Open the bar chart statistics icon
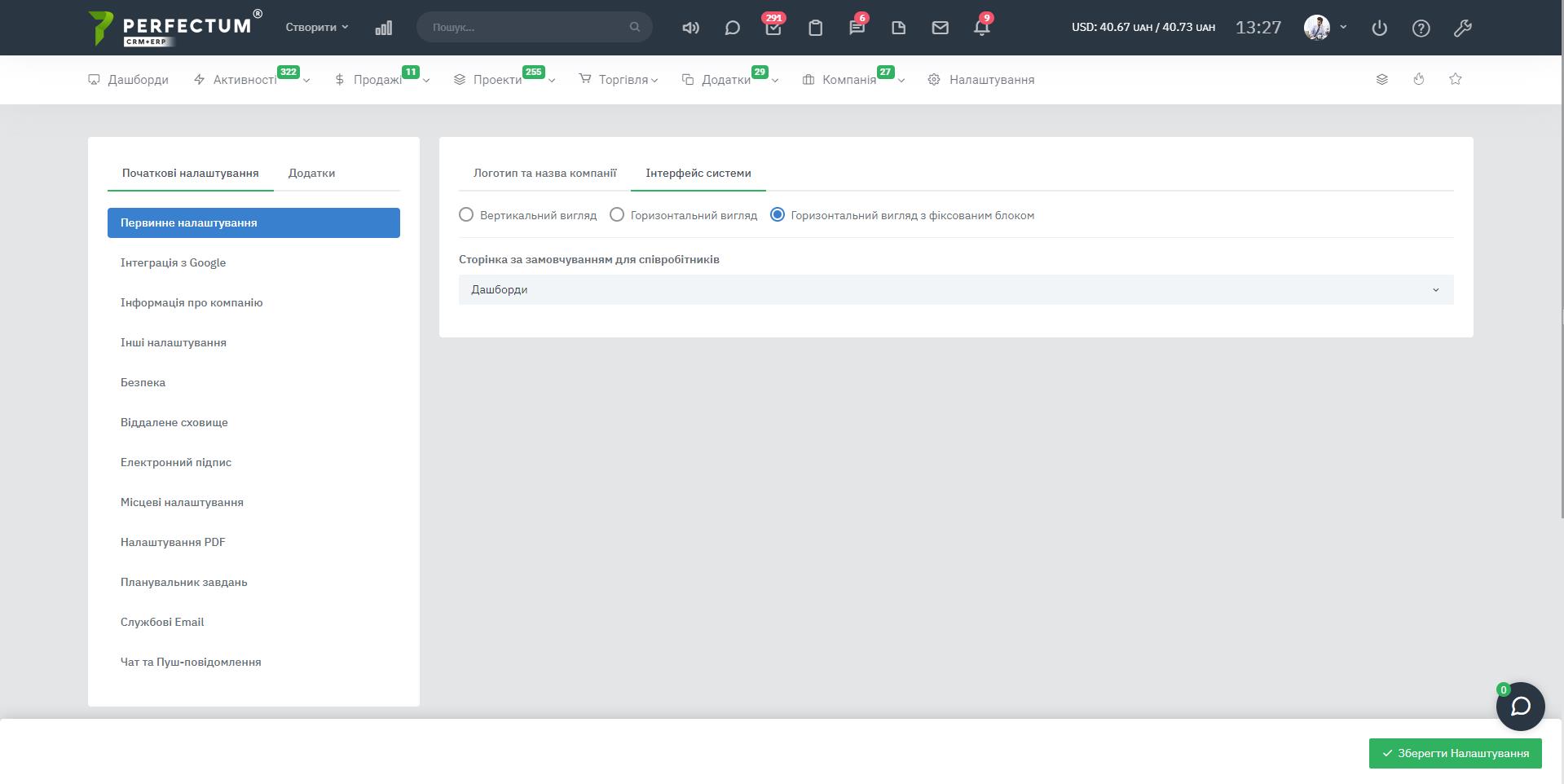 coord(383,29)
